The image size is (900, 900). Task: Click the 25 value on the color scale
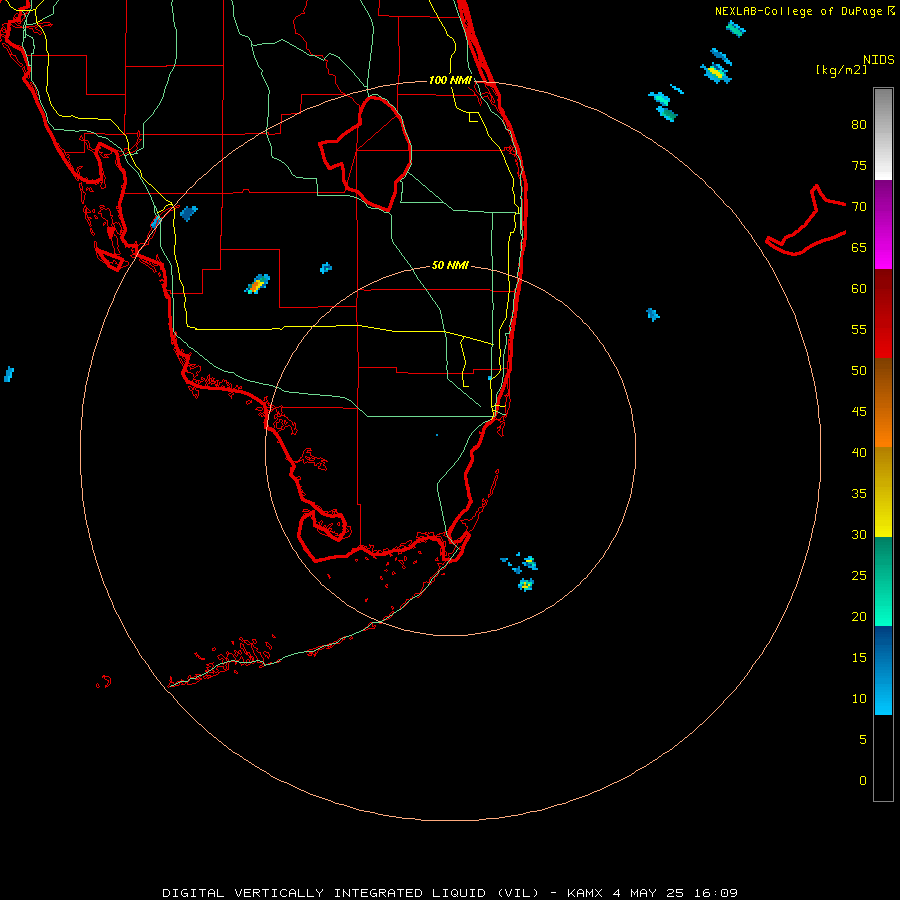(859, 575)
